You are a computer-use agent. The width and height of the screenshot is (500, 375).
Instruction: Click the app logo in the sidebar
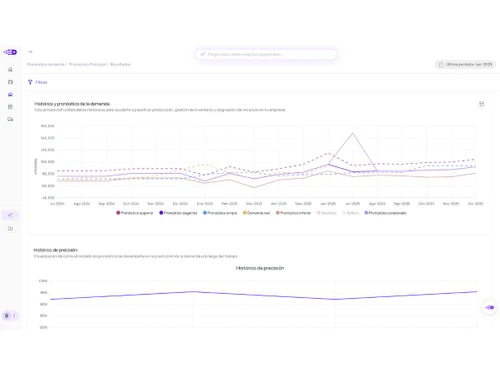(x=10, y=52)
